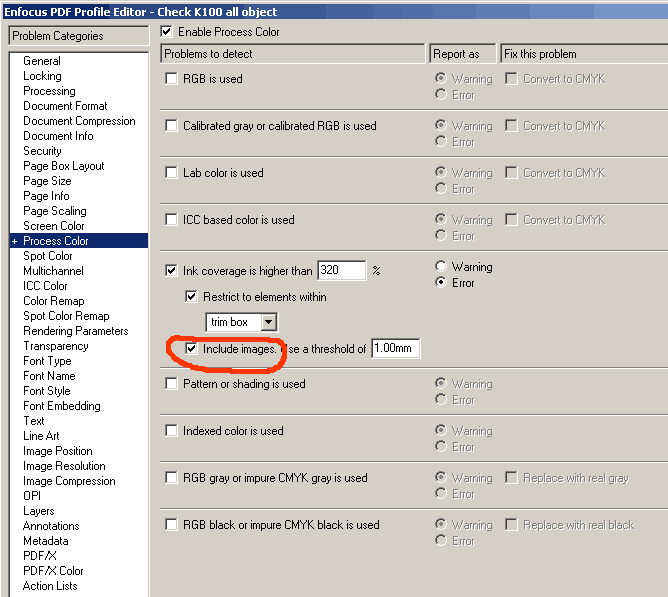Select the Layers category
Viewport: 668px width, 597px height.
(39, 511)
